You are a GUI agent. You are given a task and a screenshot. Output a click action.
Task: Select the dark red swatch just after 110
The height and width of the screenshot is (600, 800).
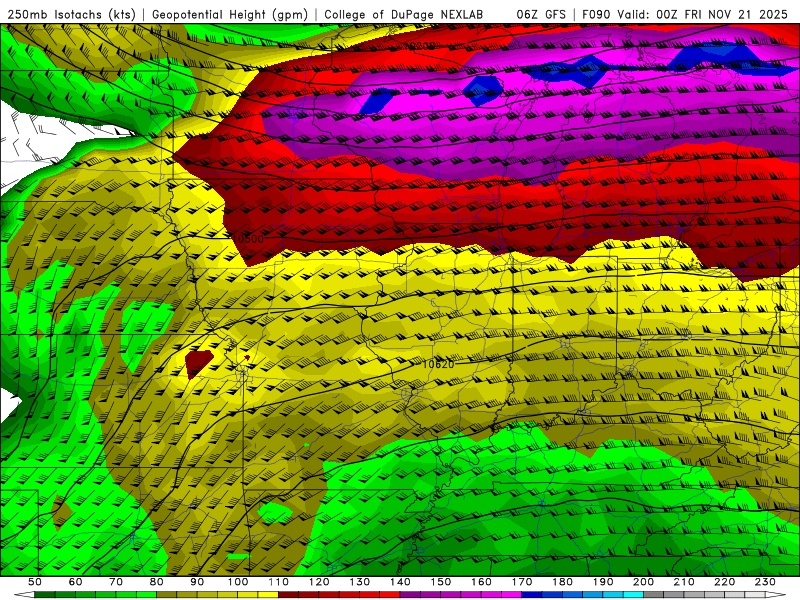click(x=289, y=595)
